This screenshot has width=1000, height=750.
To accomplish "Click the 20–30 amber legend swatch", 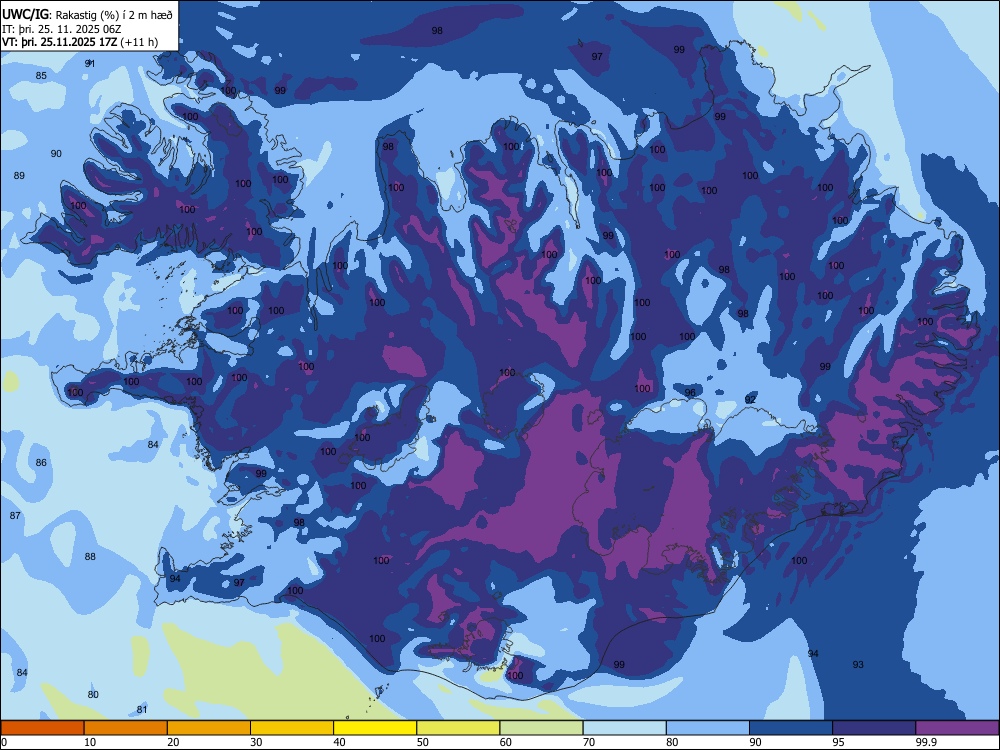I will pos(209,728).
